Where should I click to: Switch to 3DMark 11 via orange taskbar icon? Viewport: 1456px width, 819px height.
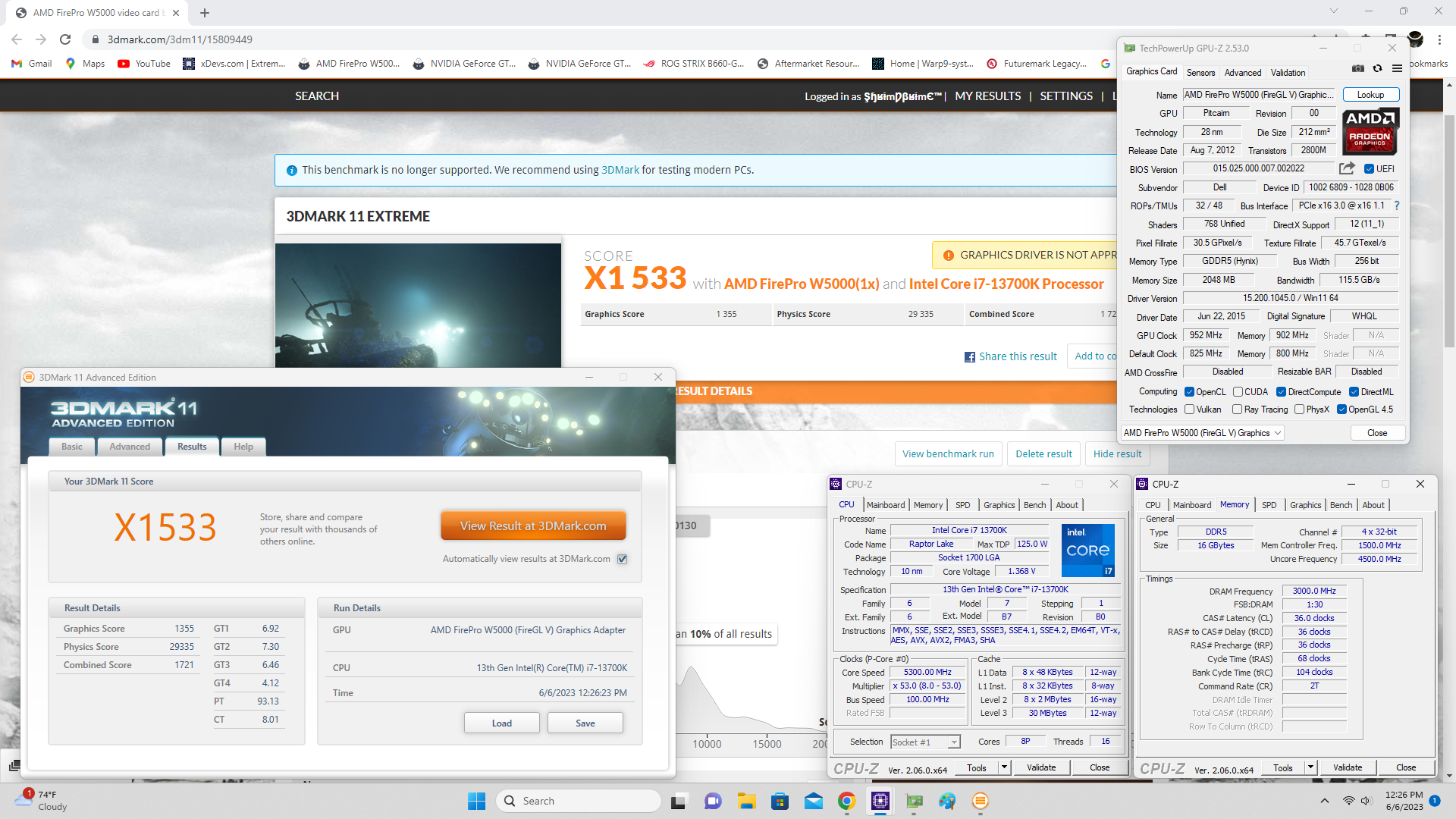[x=981, y=801]
